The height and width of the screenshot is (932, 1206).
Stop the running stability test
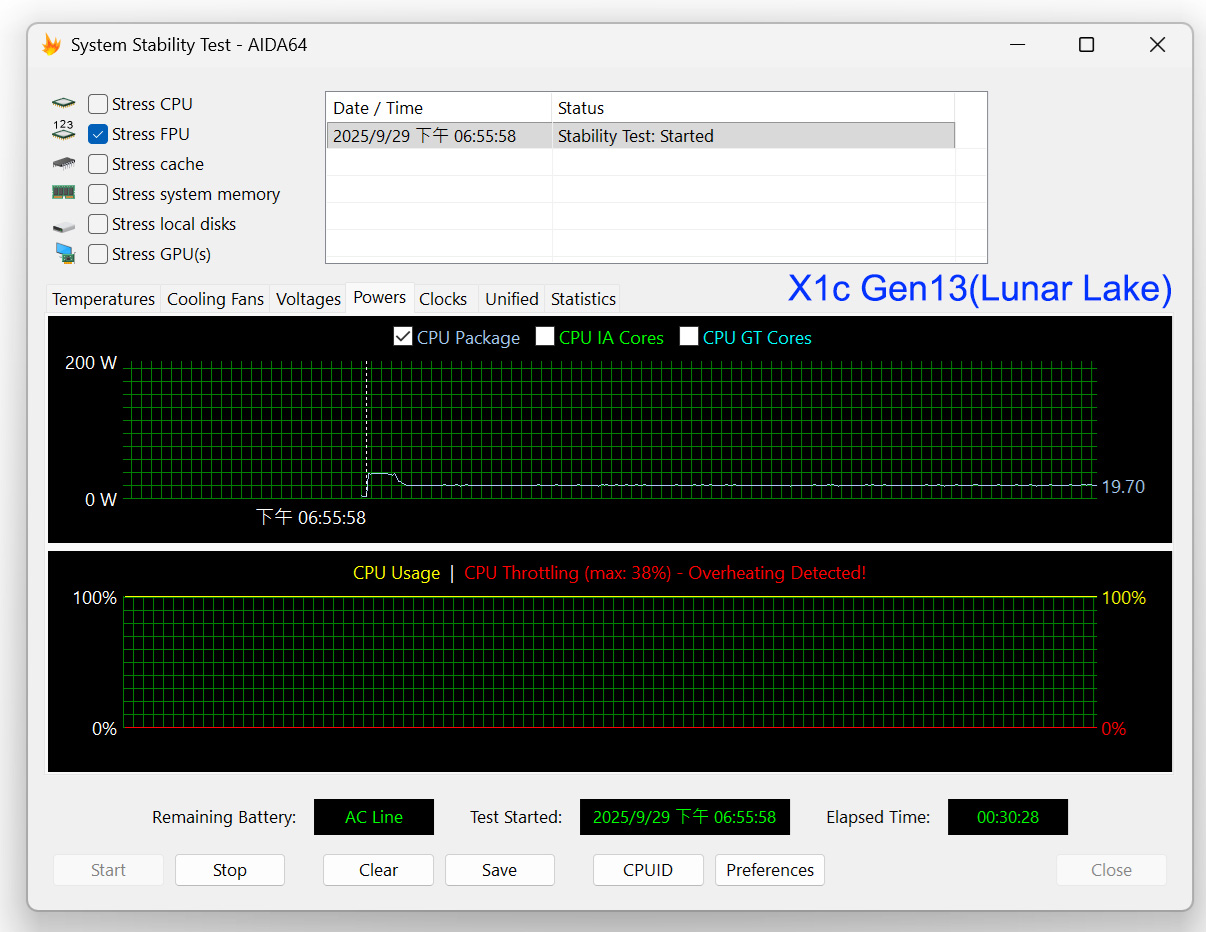click(230, 870)
